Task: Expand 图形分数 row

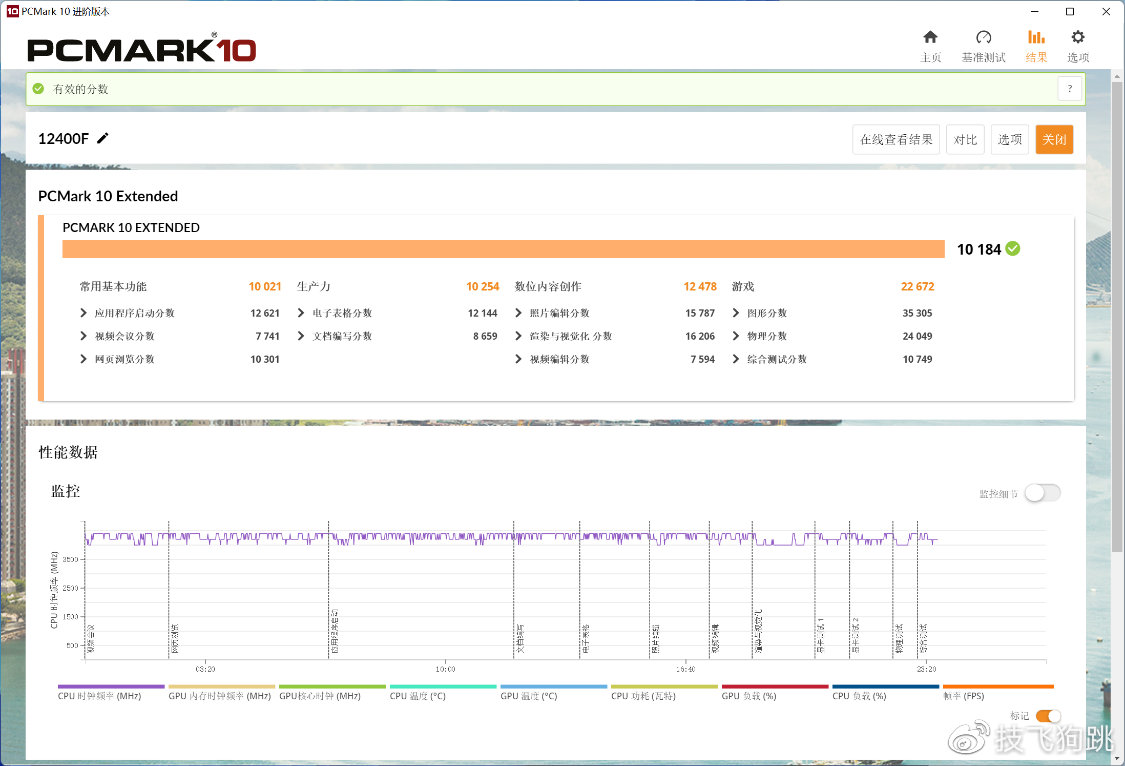Action: 735,313
